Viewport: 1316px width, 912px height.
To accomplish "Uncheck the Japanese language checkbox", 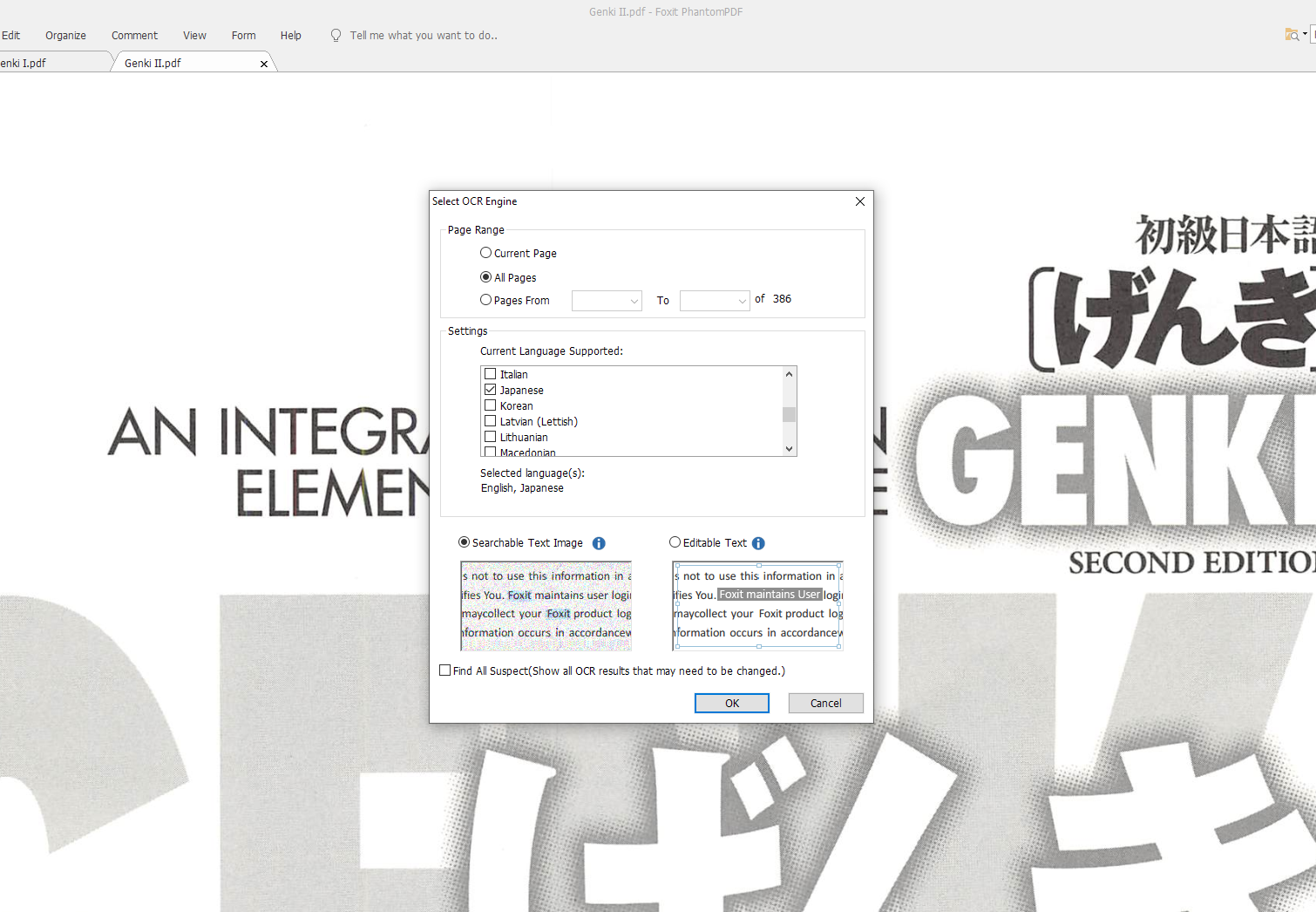I will (491, 390).
